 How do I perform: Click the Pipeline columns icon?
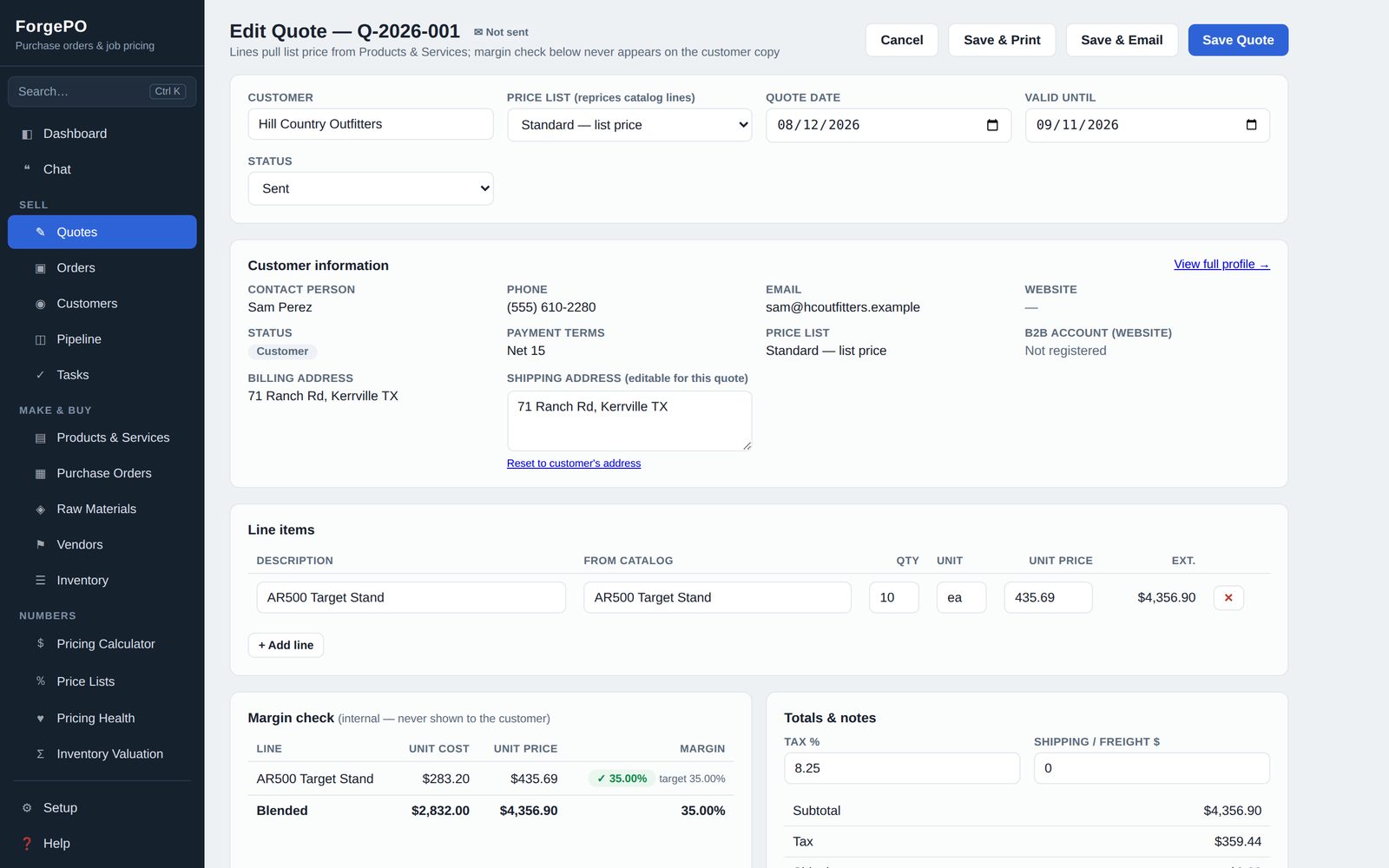pyautogui.click(x=40, y=339)
